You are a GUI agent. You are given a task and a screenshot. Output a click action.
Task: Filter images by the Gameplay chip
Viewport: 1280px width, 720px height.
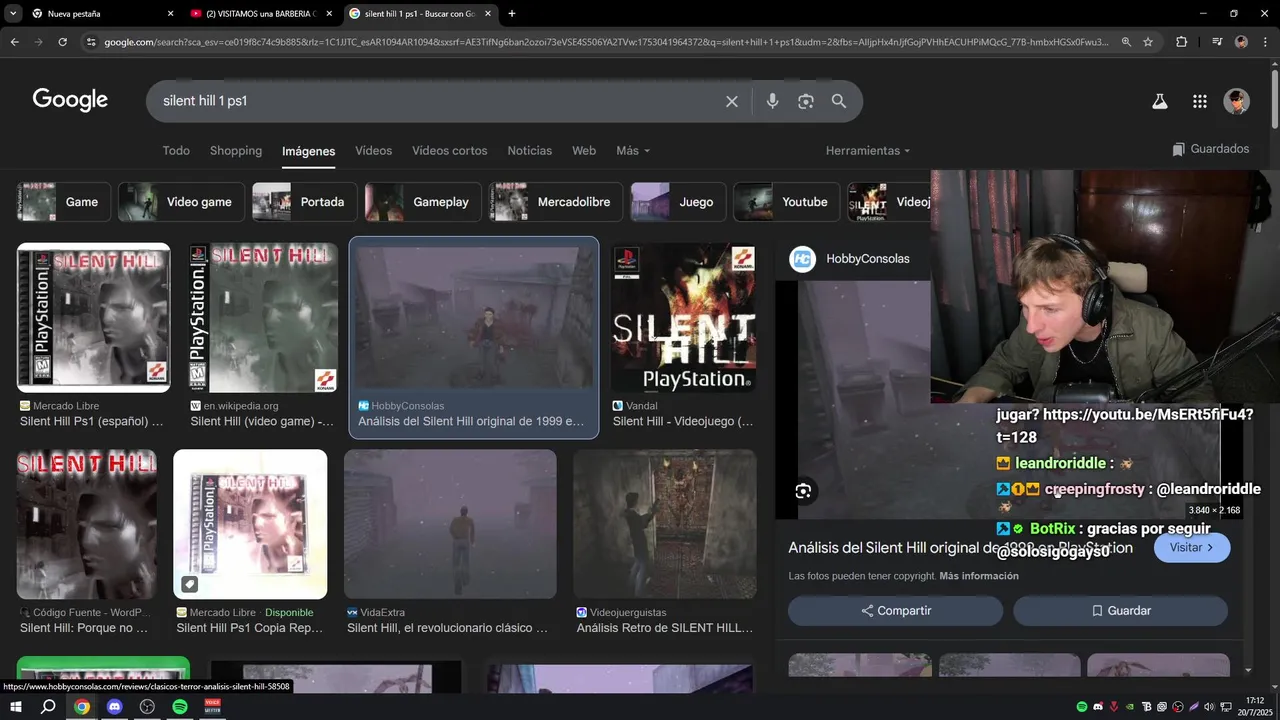tap(423, 202)
